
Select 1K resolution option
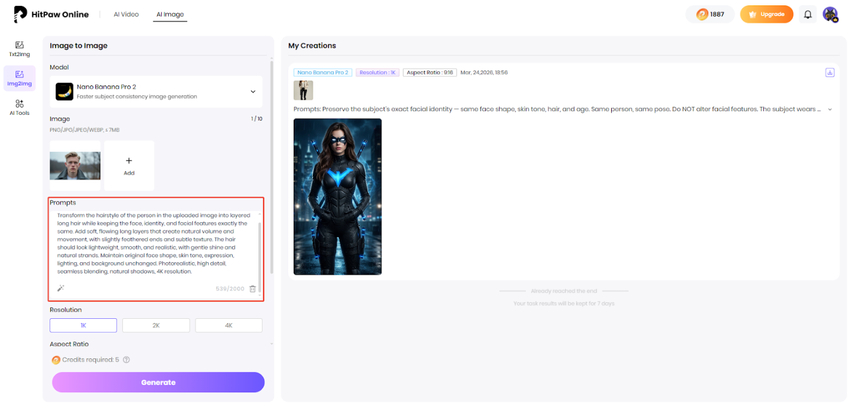[83, 325]
